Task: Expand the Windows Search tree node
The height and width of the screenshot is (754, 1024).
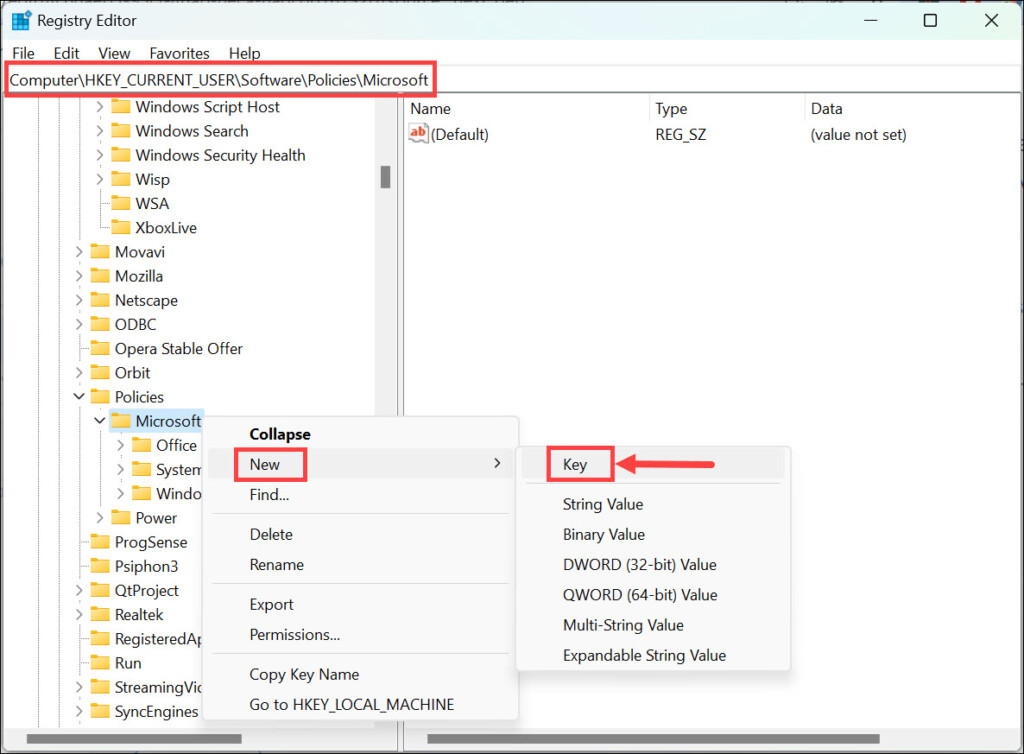Action: click(100, 131)
